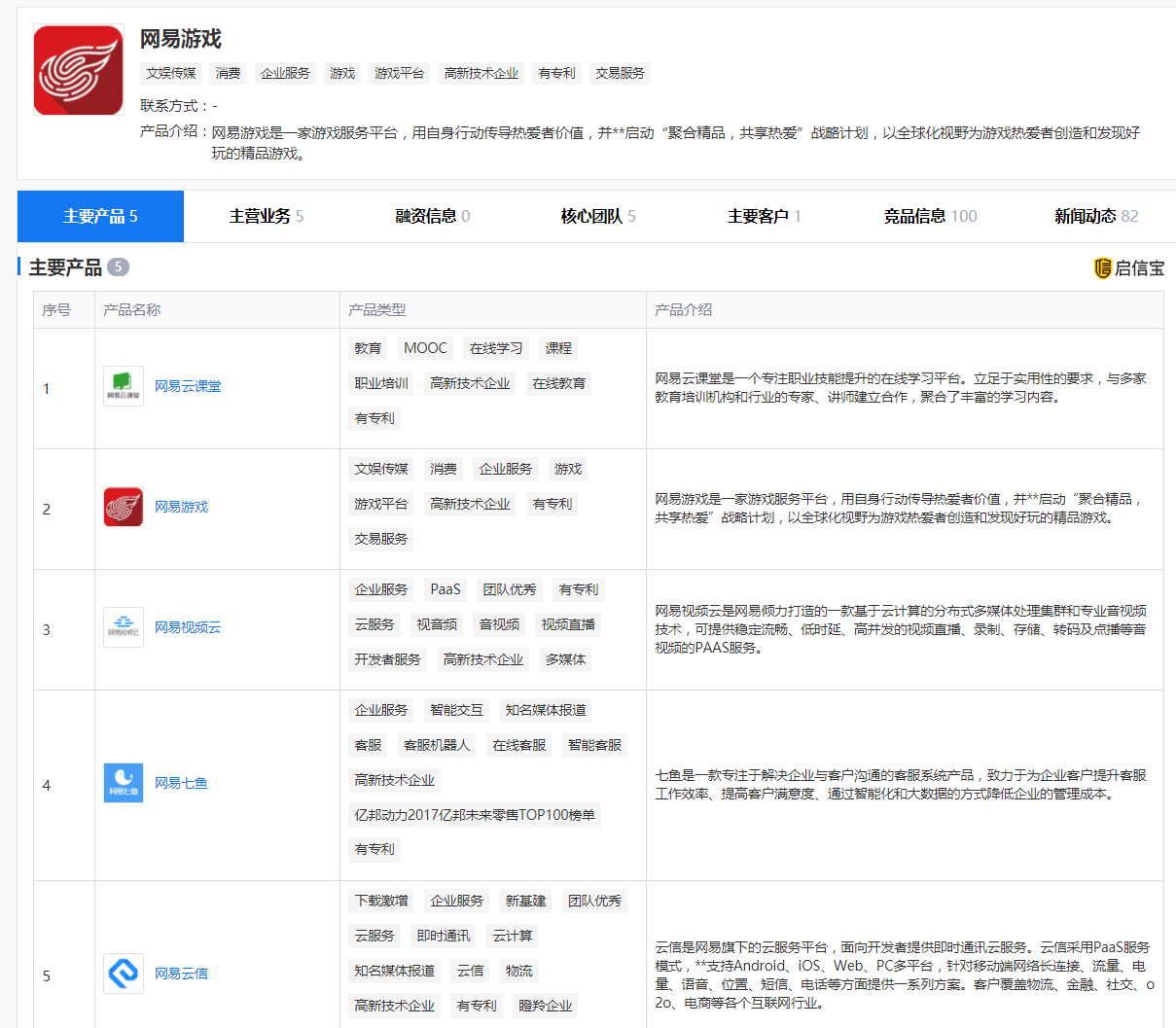Click the 课程 tag
The image size is (1176, 1028).
click(558, 348)
